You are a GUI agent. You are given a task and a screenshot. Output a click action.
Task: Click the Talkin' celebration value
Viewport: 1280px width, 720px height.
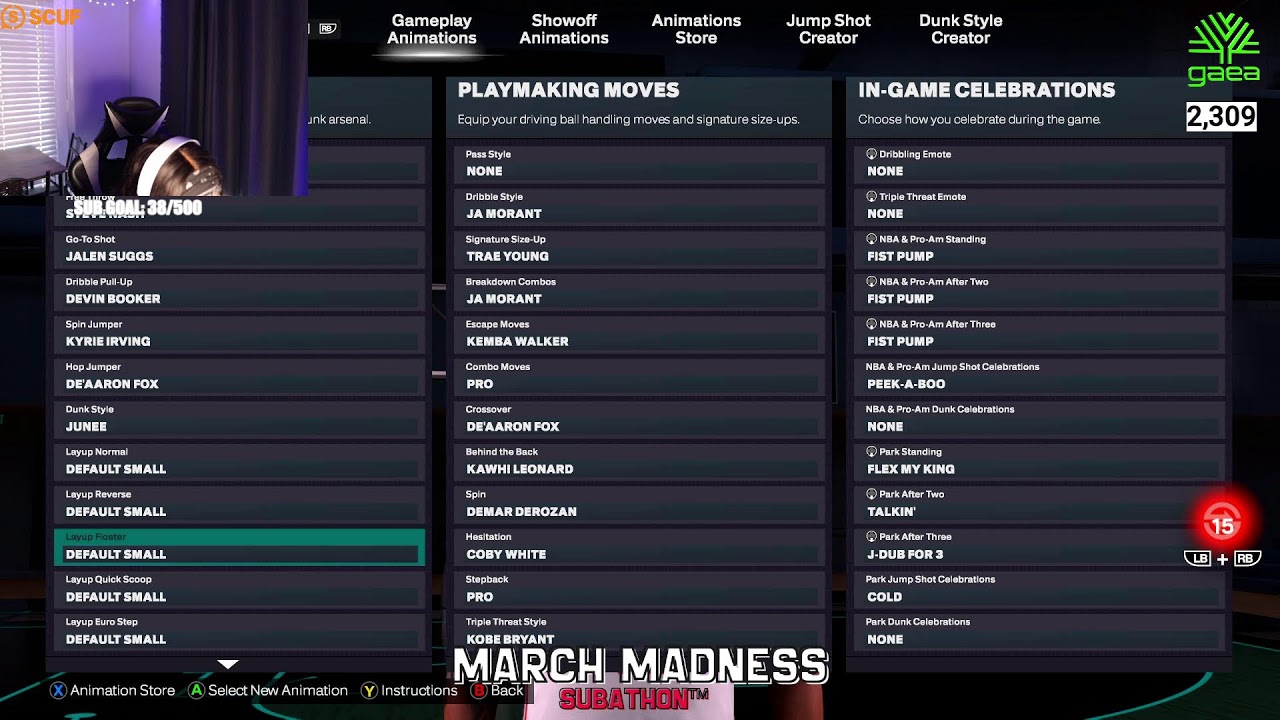pyautogui.click(x=891, y=512)
